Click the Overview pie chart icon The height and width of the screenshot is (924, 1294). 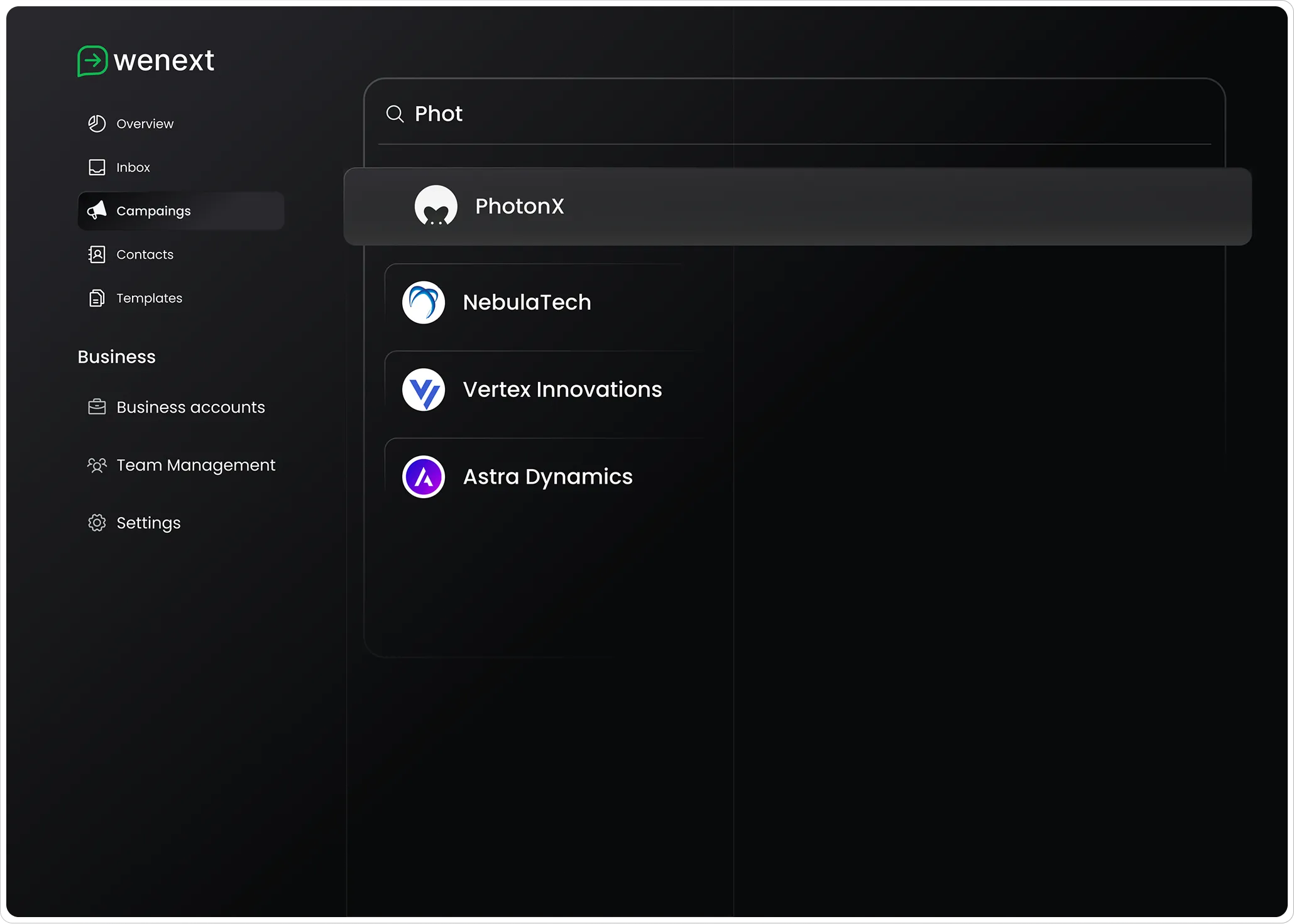point(97,124)
